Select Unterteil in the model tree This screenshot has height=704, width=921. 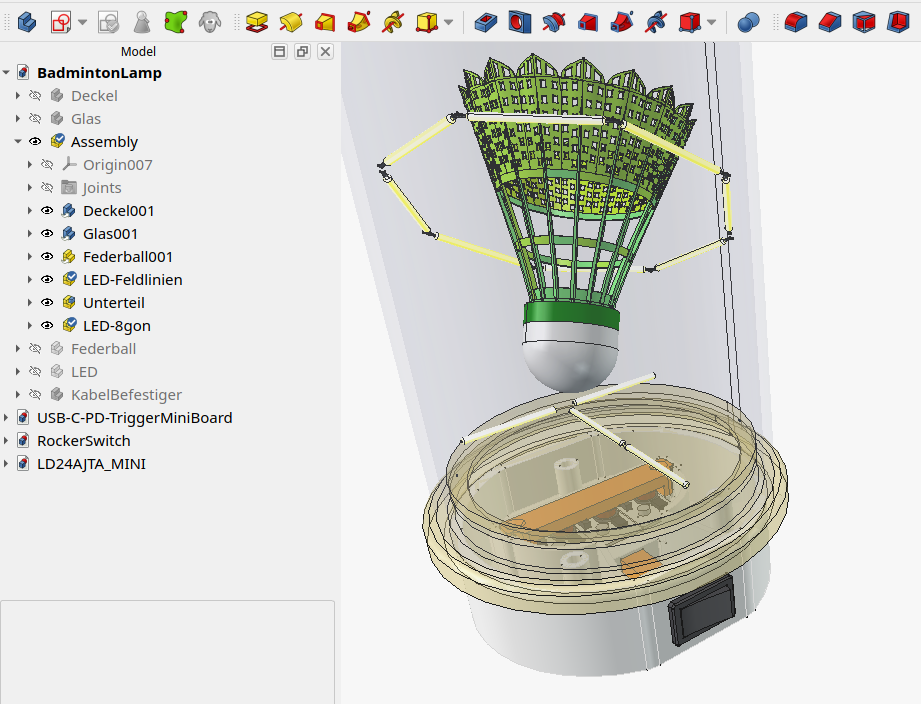point(114,303)
